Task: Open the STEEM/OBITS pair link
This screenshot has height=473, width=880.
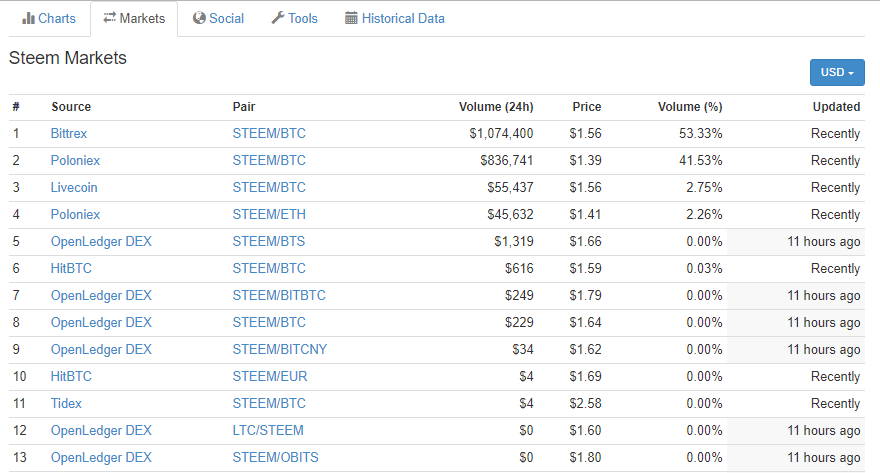Action: click(278, 457)
